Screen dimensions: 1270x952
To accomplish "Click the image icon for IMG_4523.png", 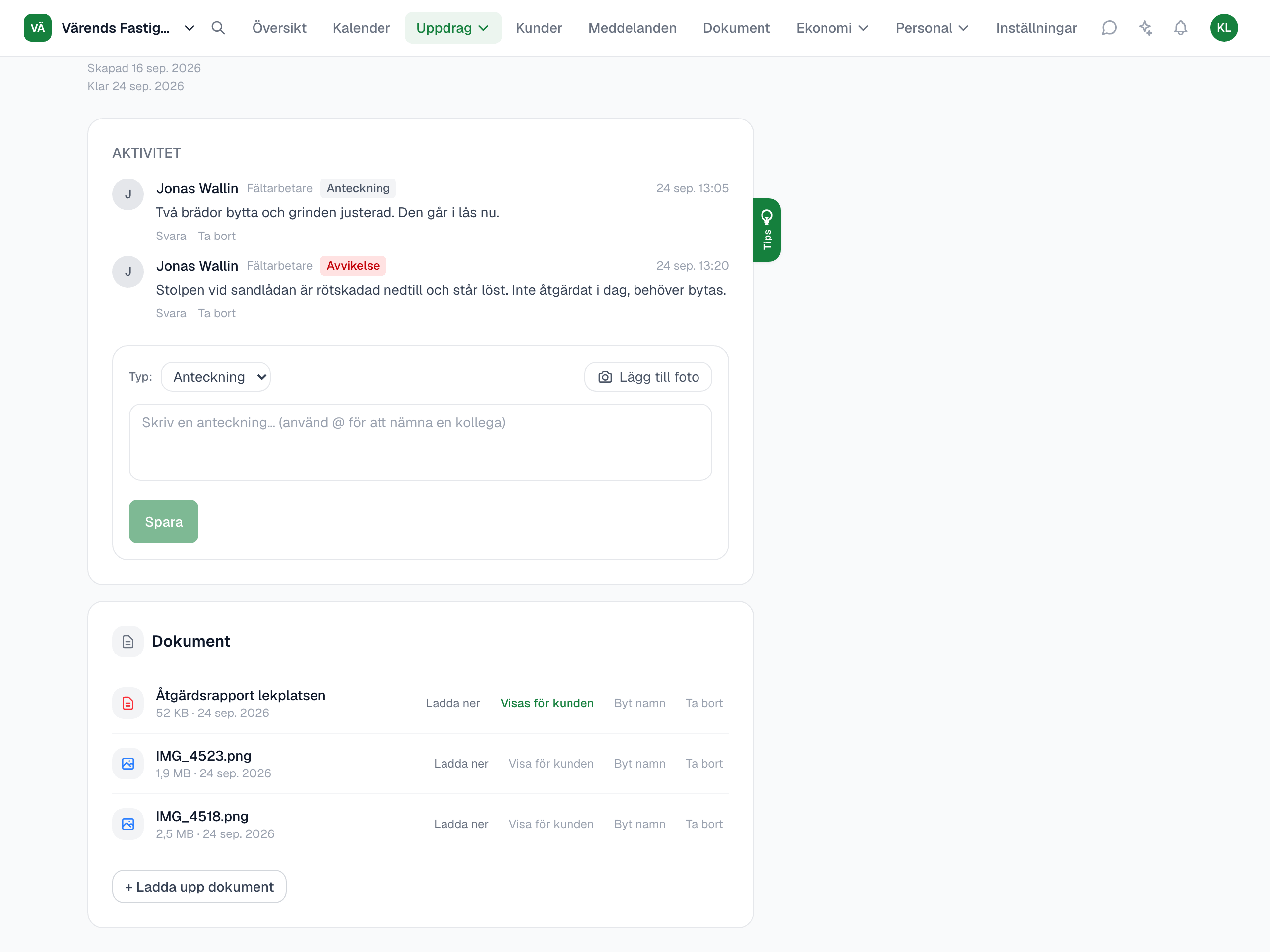I will click(128, 764).
